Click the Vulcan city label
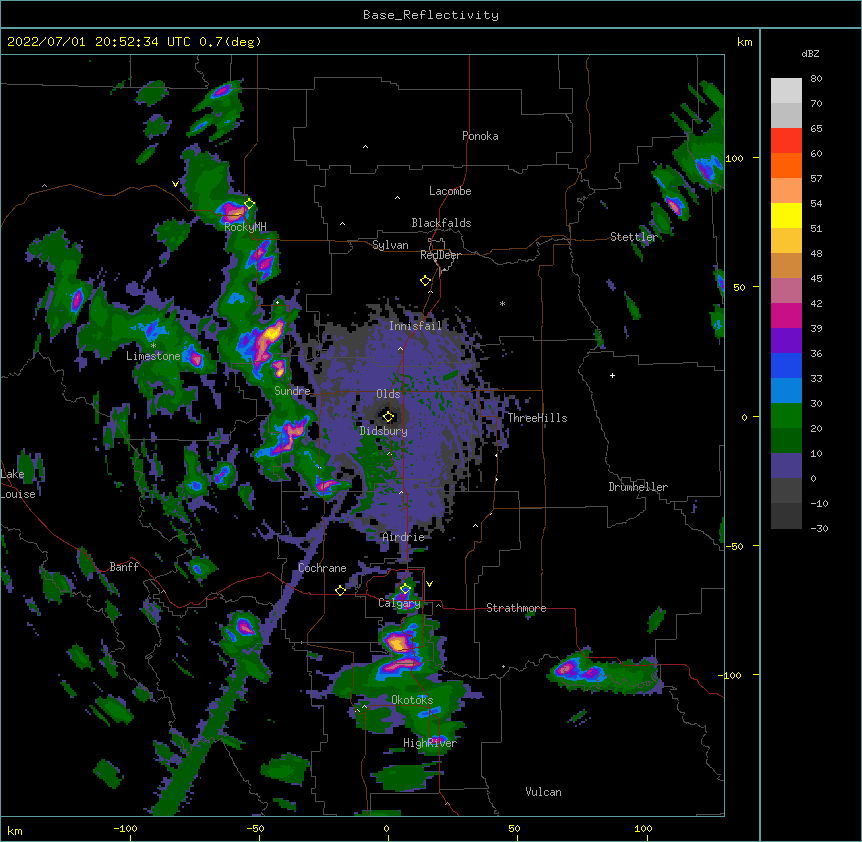Viewport: 862px width, 842px height. click(543, 792)
